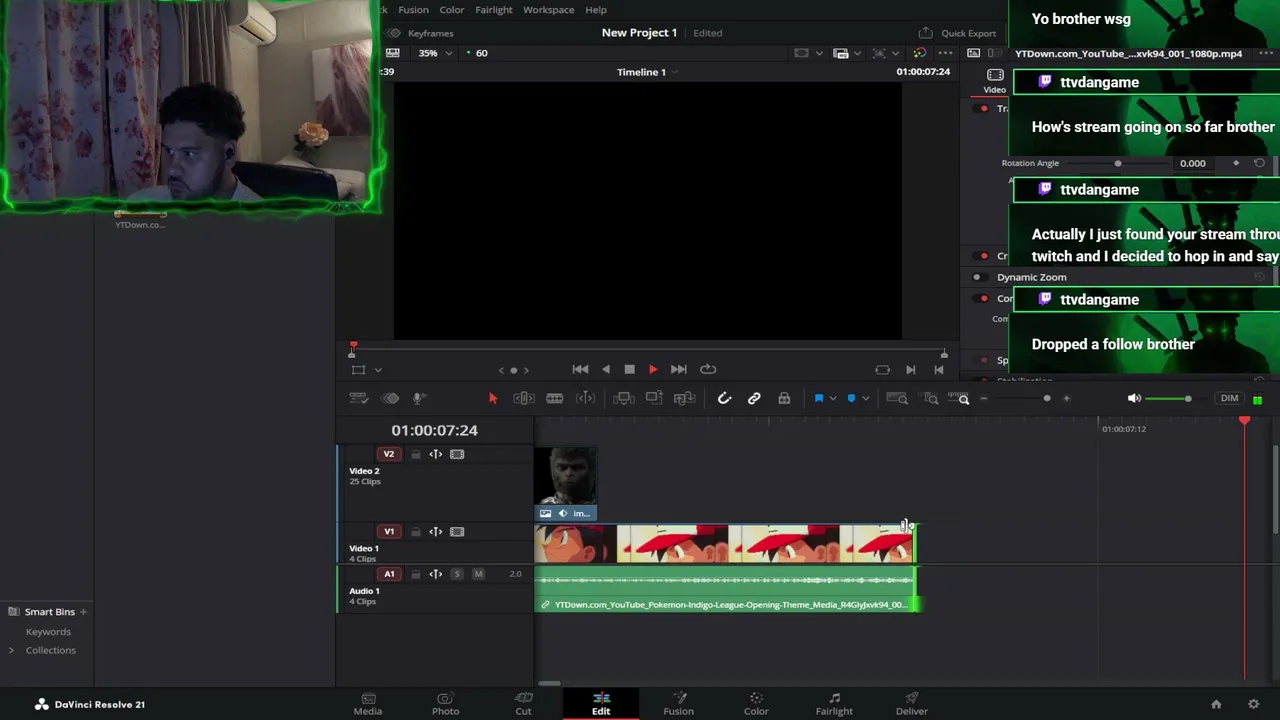Start playback with the red play button
Viewport: 1280px width, 720px height.
click(653, 369)
